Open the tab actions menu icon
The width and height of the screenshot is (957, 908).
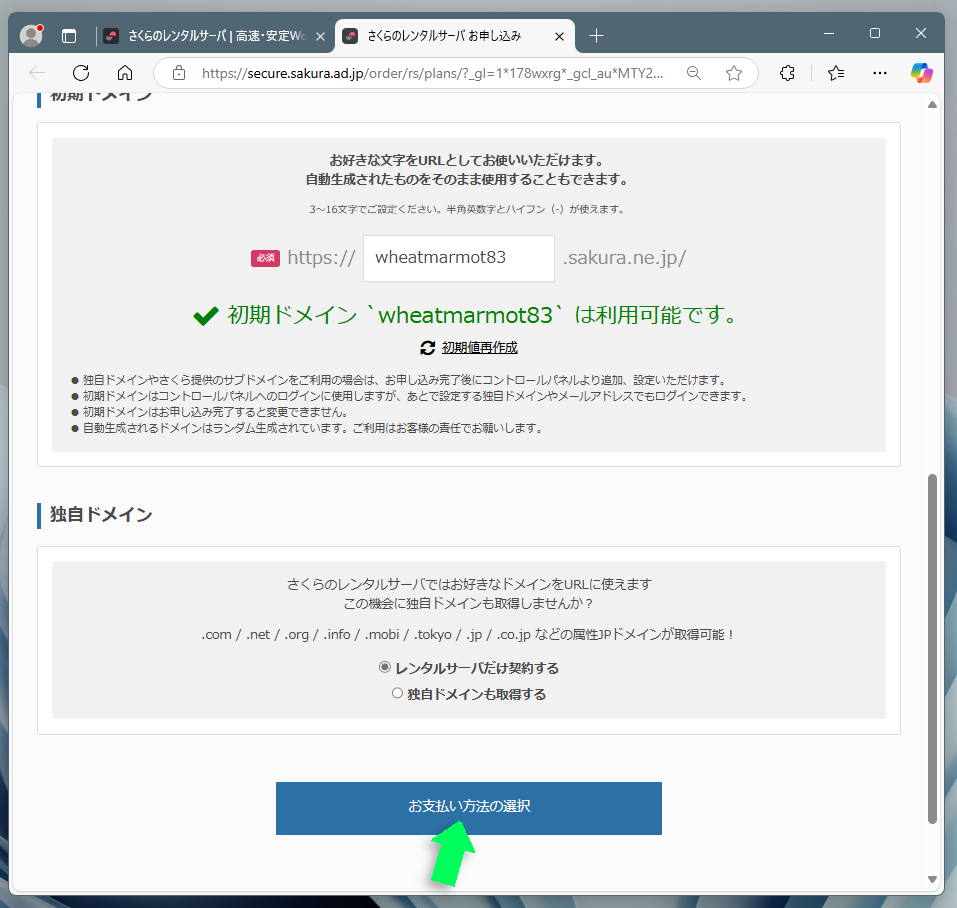click(69, 36)
